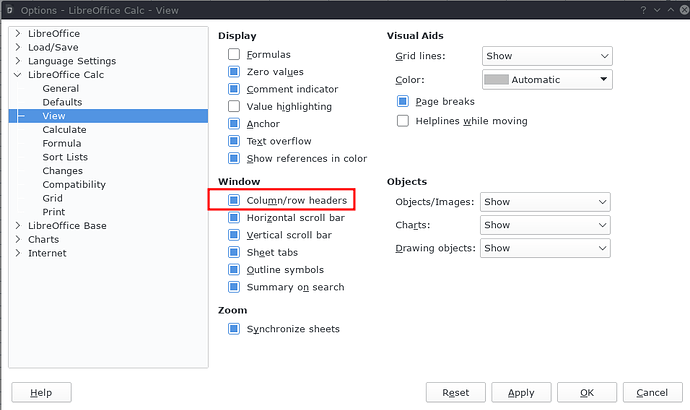Viewport: 690px width, 410px height.
Task: Select the Compatibility tree item
Action: [x=74, y=184]
